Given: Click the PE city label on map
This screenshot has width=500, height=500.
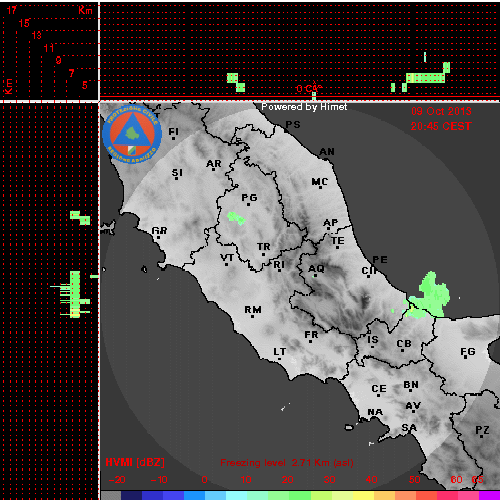Looking at the screenshot, I should click(x=380, y=260).
